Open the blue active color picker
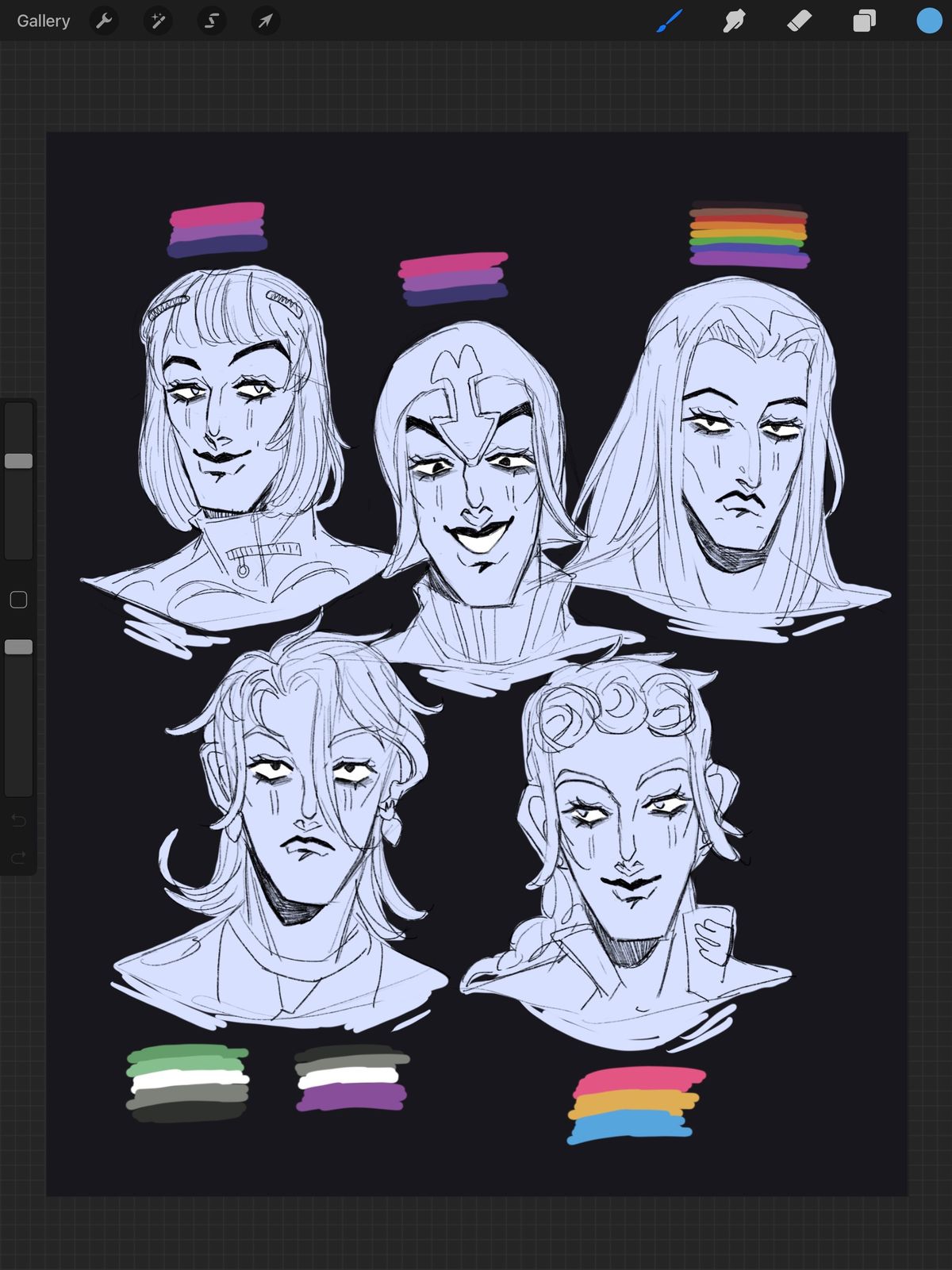 929,21
